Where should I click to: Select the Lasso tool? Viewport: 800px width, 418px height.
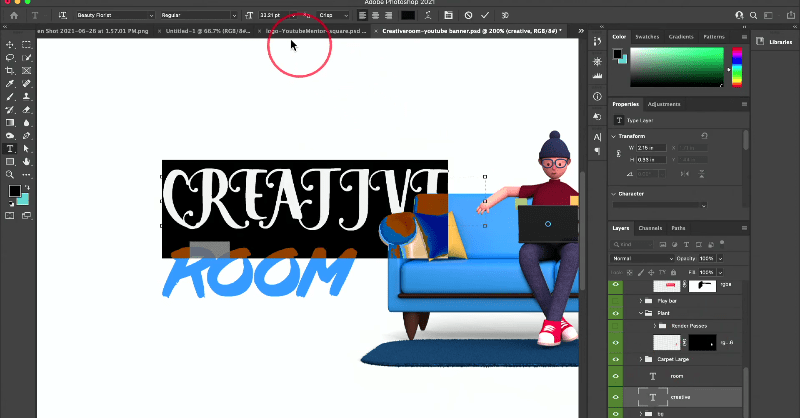point(10,58)
